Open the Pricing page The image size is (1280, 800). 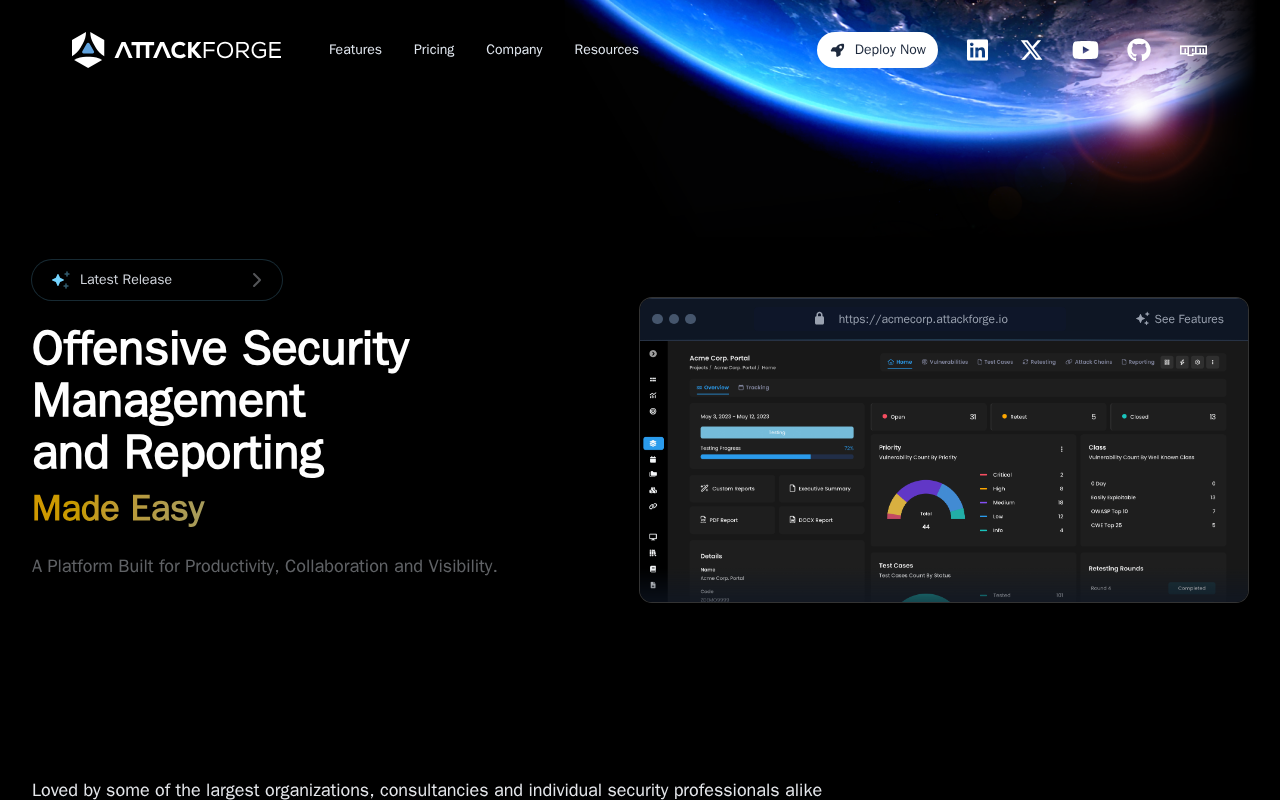434,50
